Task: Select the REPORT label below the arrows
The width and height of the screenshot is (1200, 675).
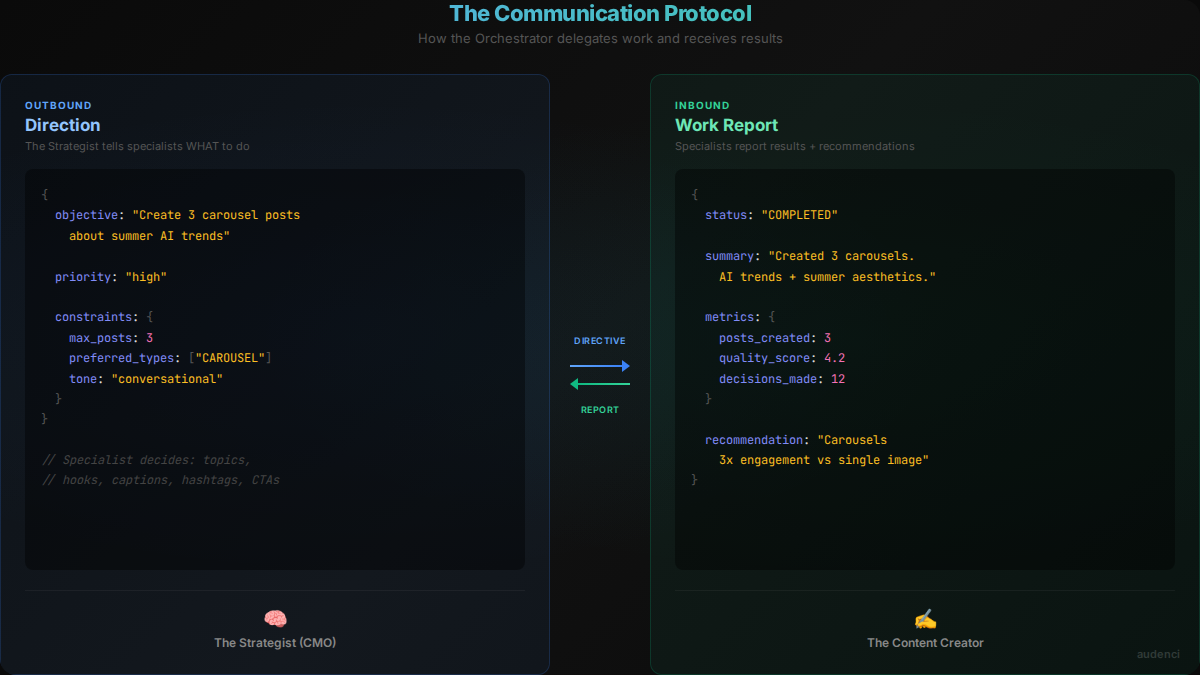Action: click(x=600, y=410)
